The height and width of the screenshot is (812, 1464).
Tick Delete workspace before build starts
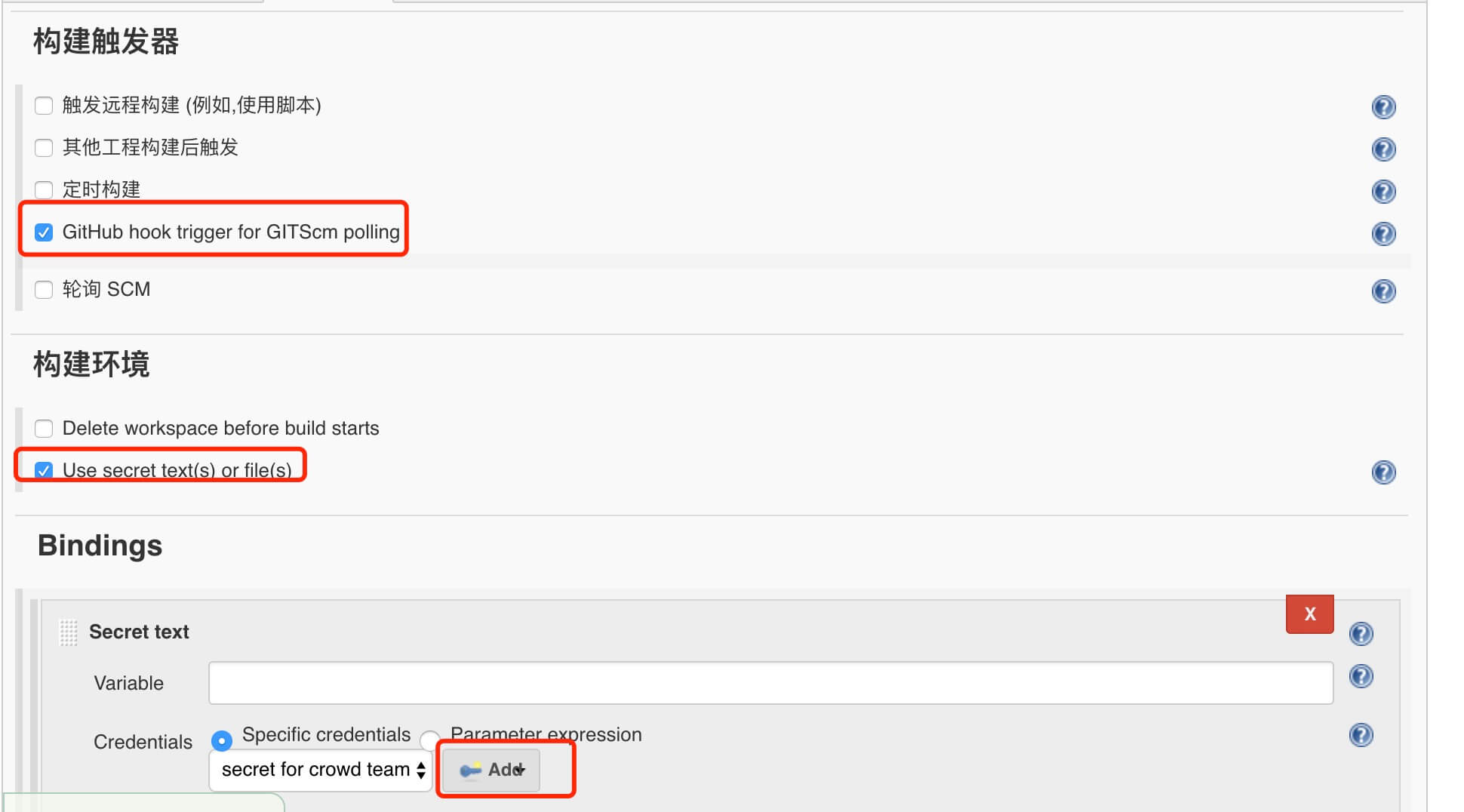coord(44,429)
